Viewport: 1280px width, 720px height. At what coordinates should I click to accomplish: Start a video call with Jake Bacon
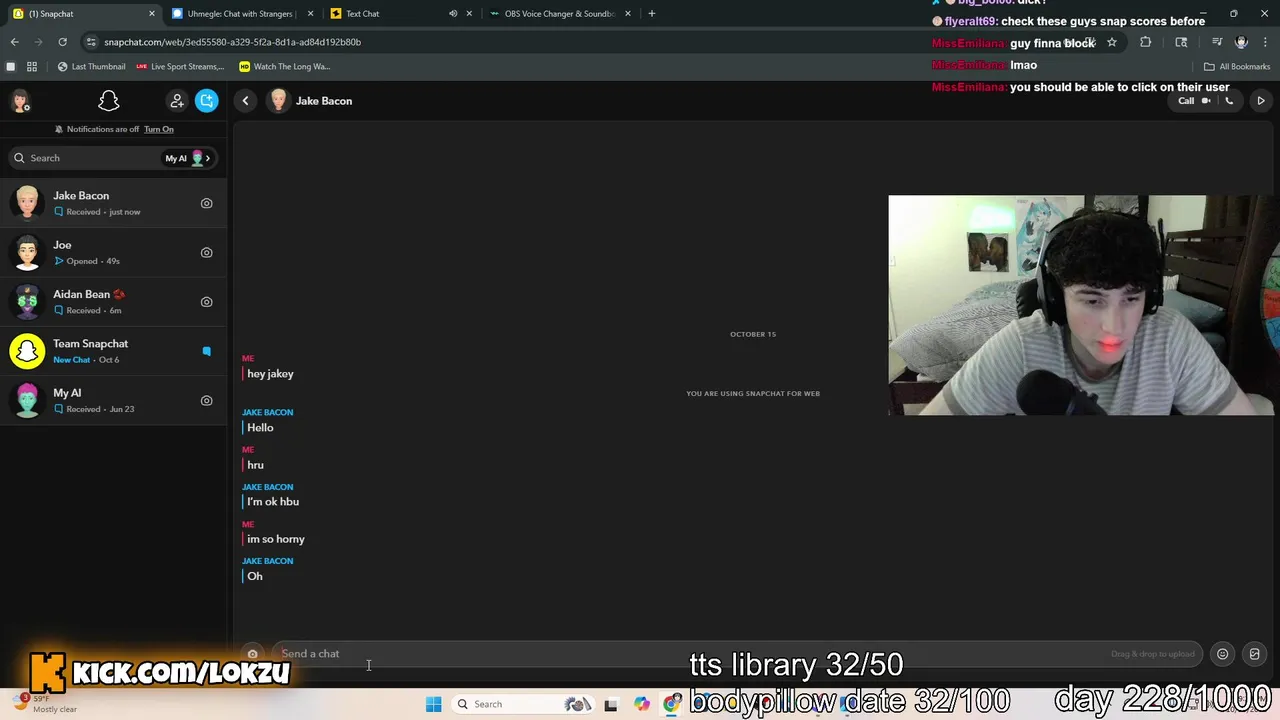click(x=1206, y=101)
